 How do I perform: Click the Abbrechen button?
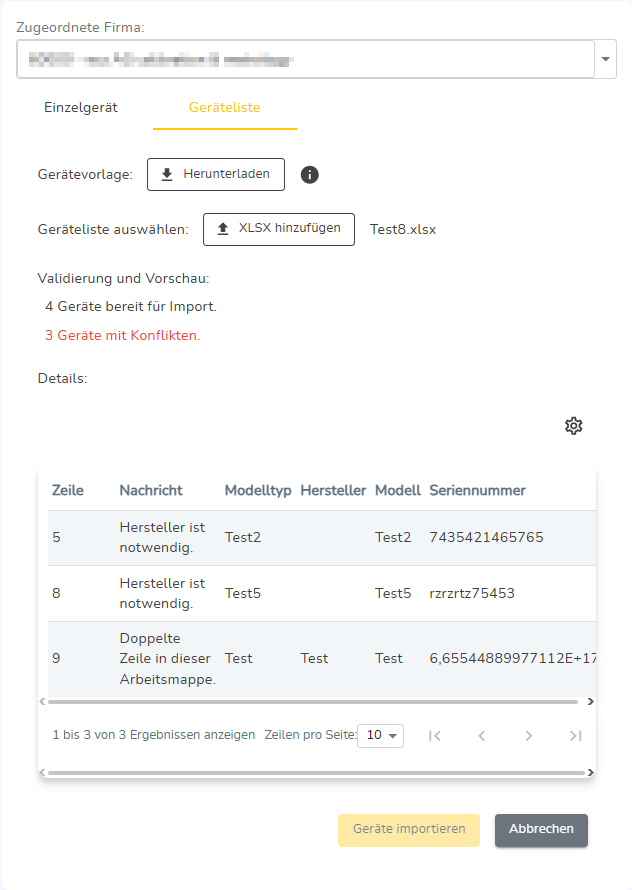541,830
